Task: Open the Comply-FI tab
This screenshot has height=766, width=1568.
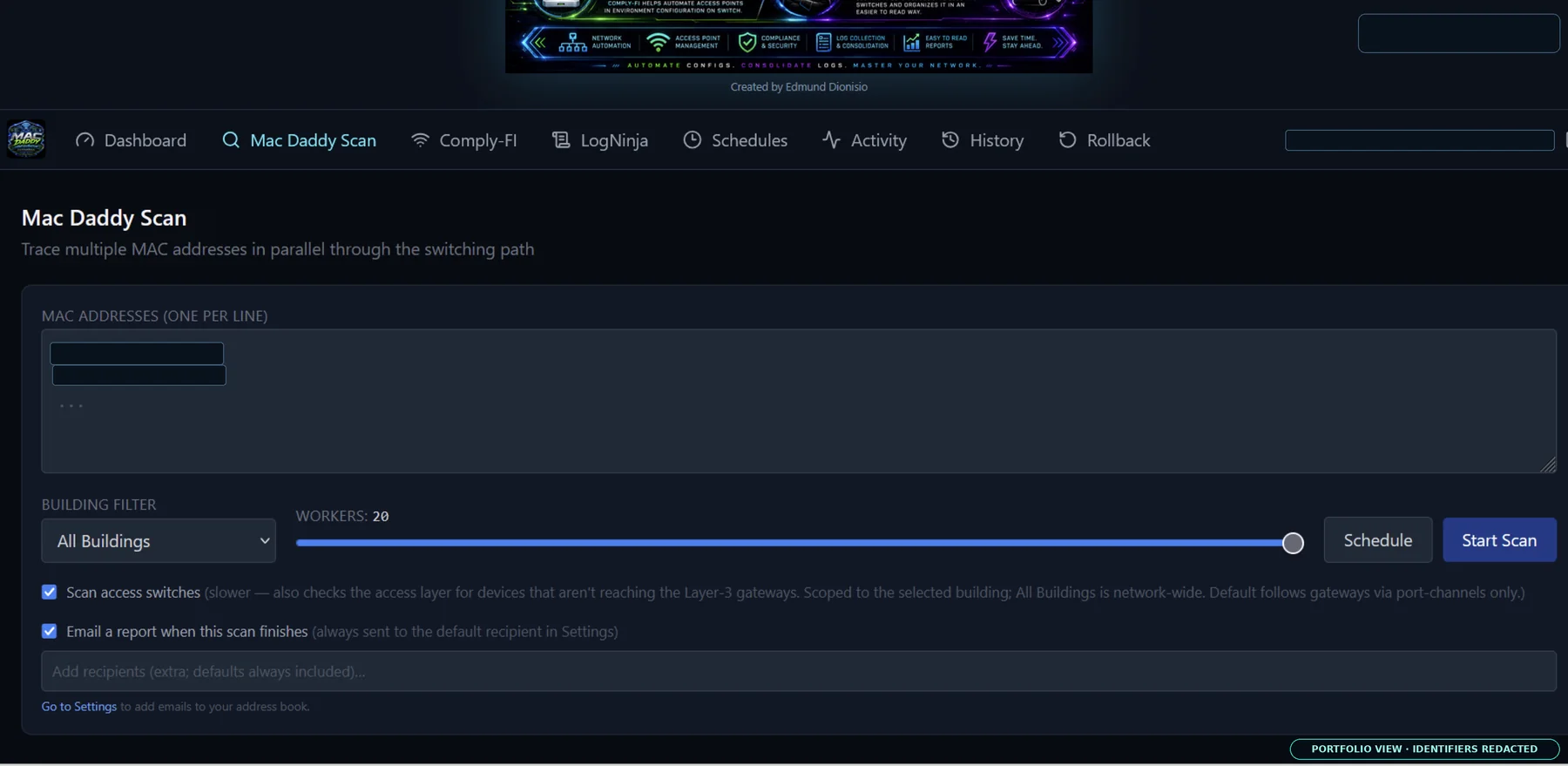Action: click(x=463, y=140)
